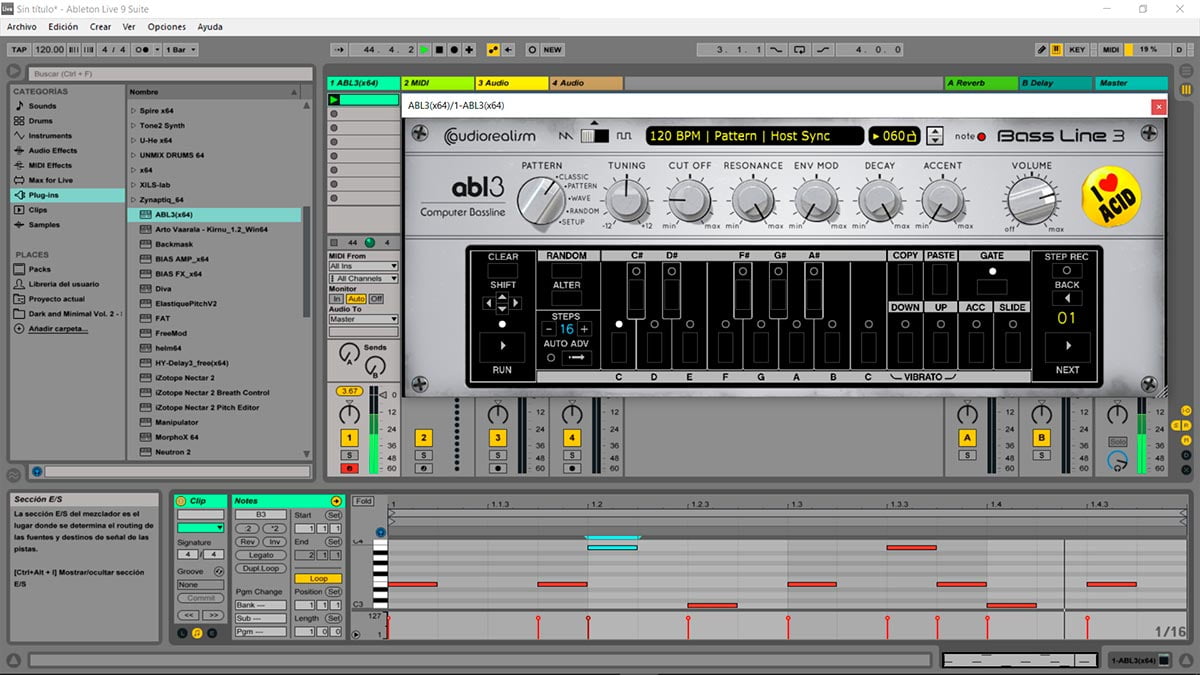This screenshot has width=1200, height=675.
Task: Click the Groove hot-swap icon
Action: click(x=219, y=571)
